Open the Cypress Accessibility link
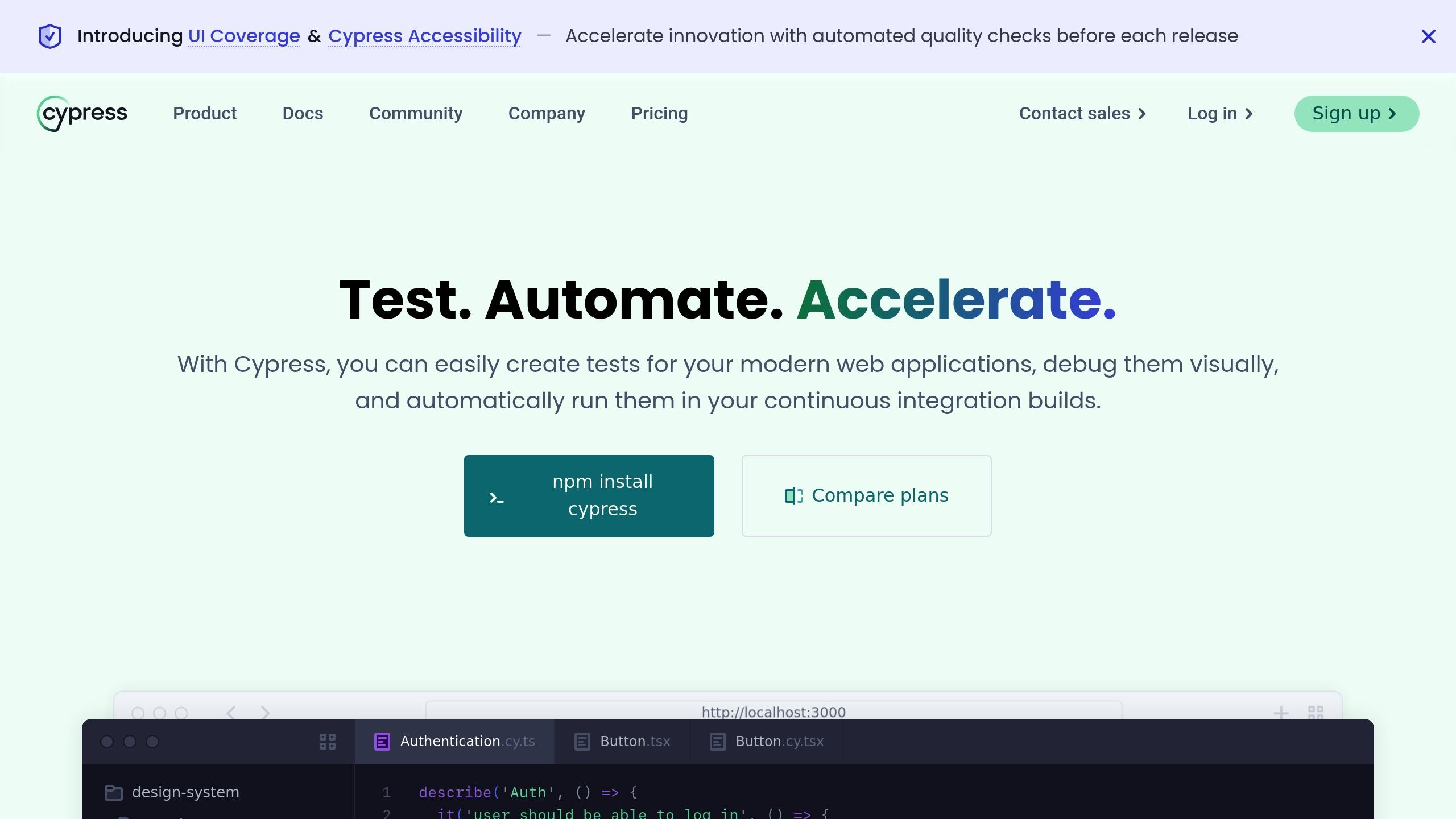 pyautogui.click(x=425, y=36)
